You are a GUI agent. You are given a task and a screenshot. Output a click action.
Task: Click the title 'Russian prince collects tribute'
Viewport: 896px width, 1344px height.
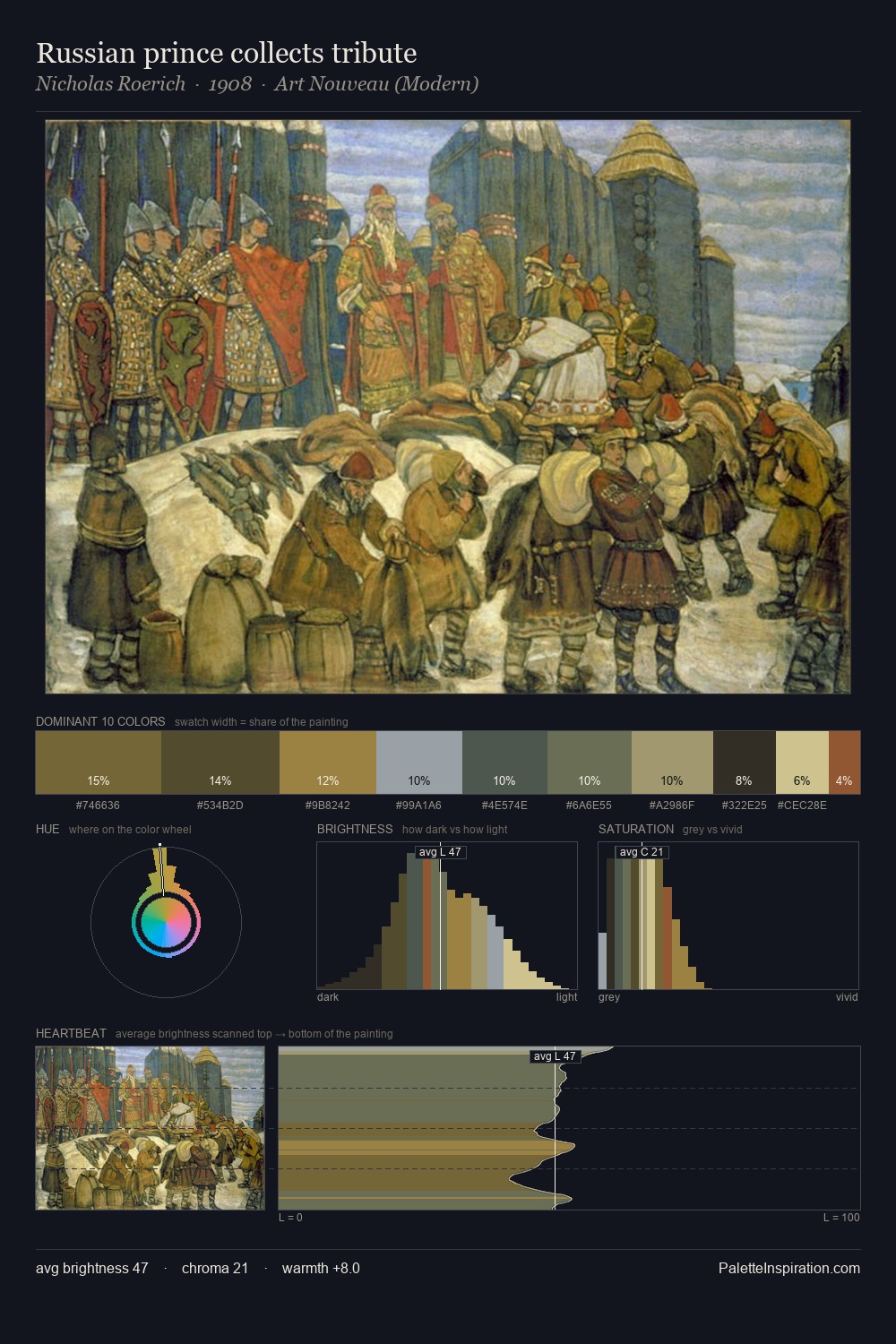(227, 53)
